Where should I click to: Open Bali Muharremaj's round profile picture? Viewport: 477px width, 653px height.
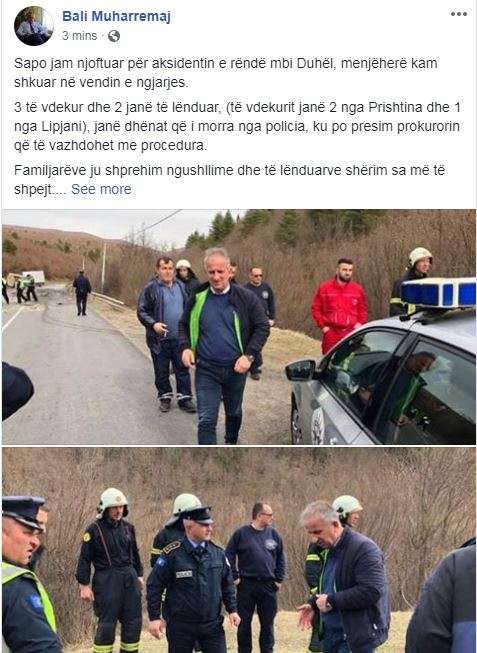[x=33, y=26]
